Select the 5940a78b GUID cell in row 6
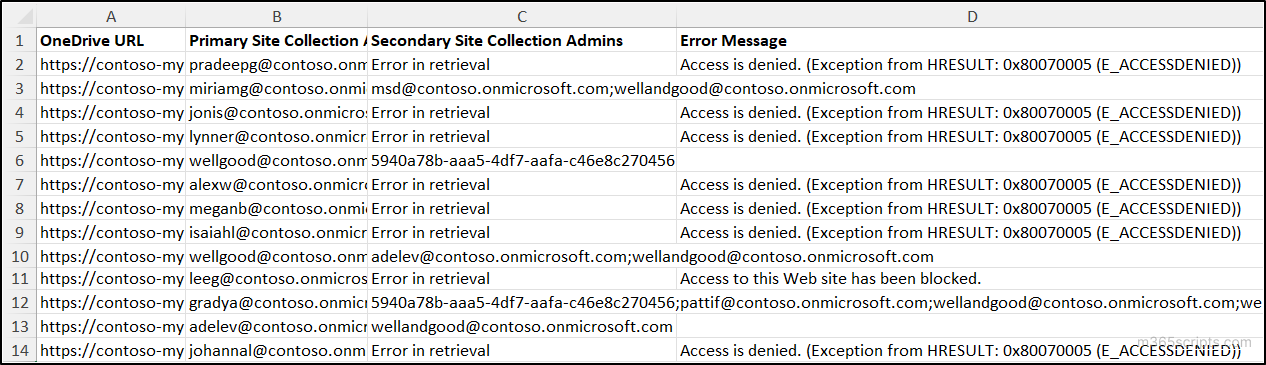Viewport: 1266px width, 365px height. [x=521, y=160]
